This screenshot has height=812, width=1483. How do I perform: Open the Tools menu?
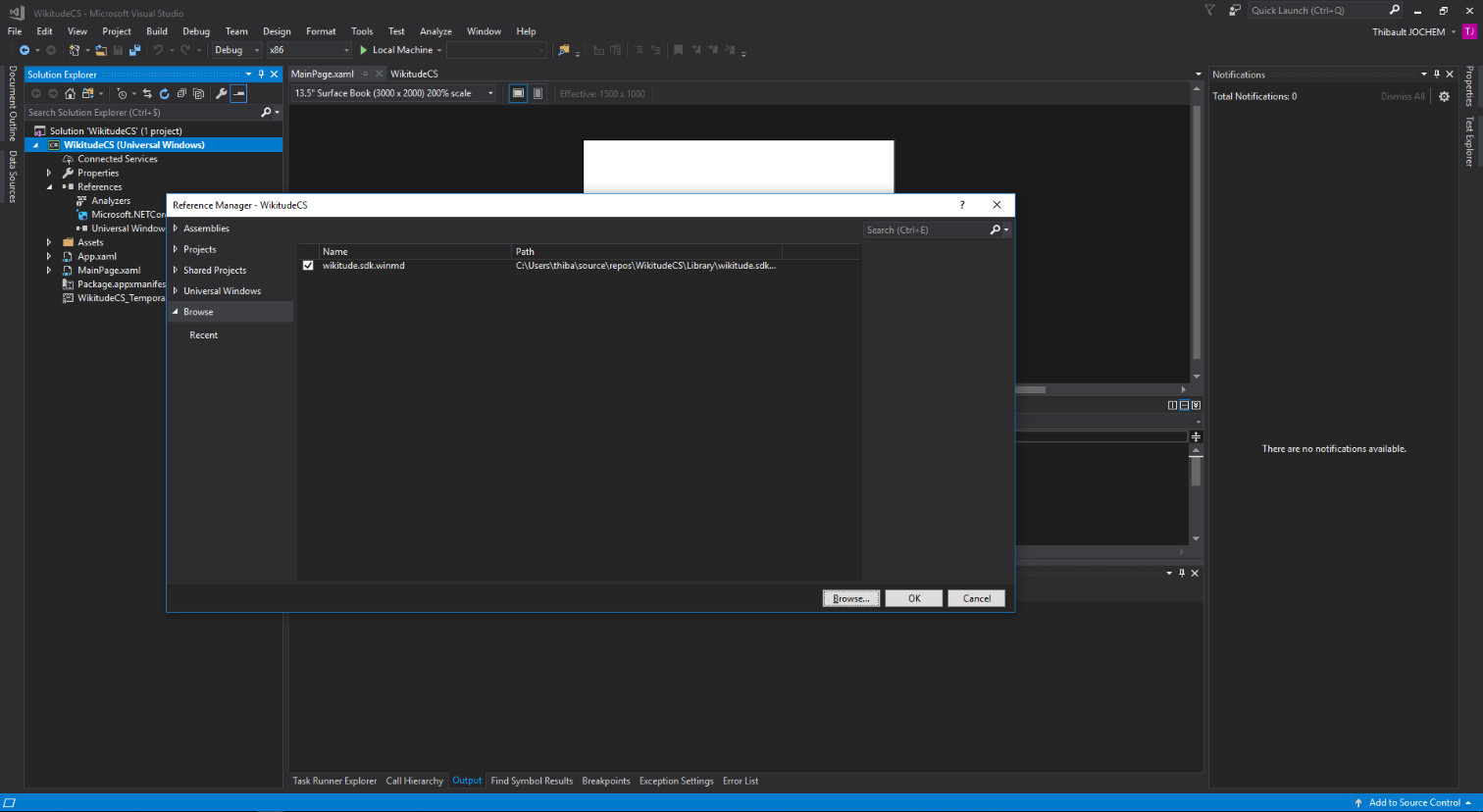pyautogui.click(x=362, y=31)
